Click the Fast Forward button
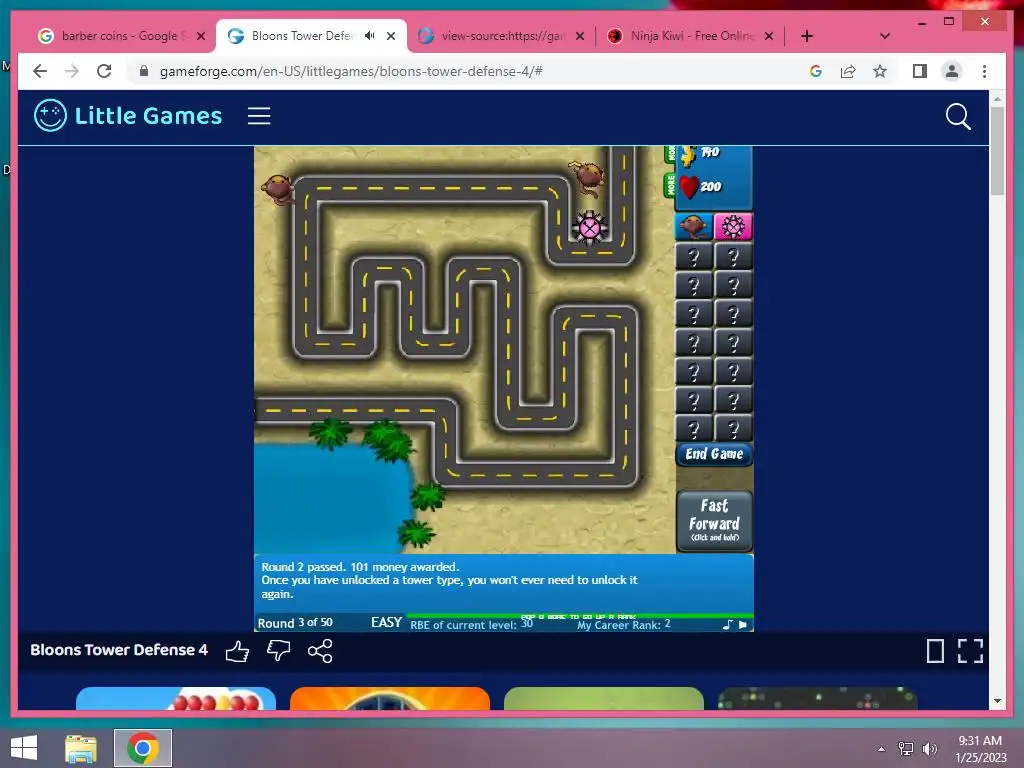This screenshot has width=1024, height=768. pyautogui.click(x=714, y=521)
